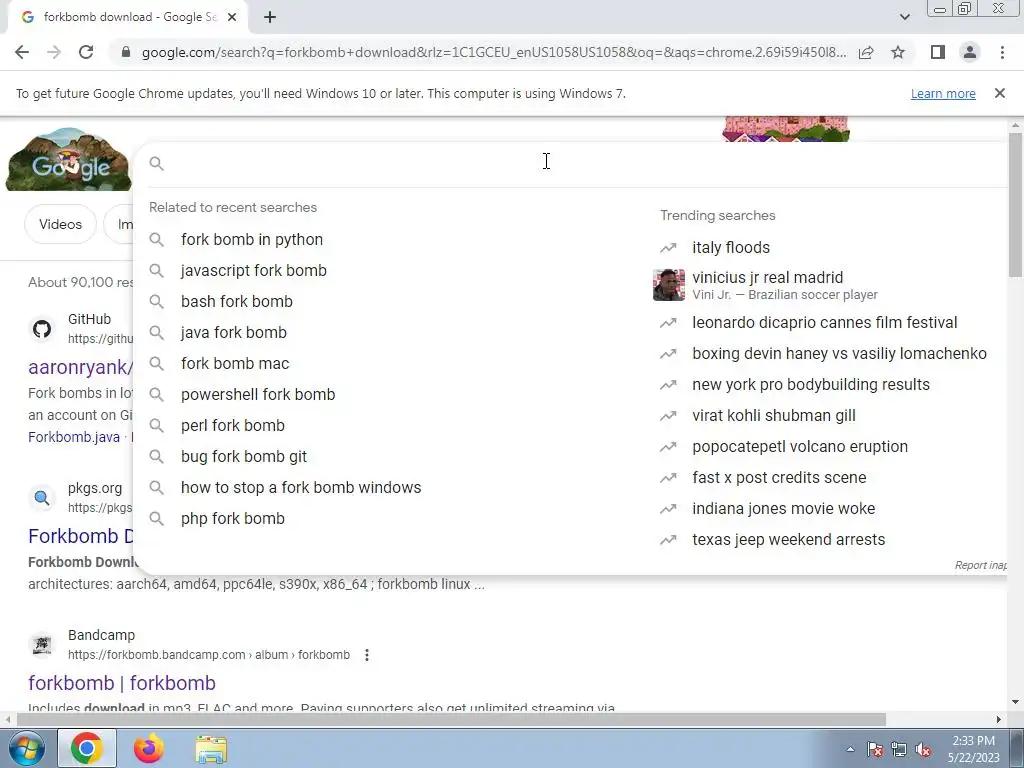
Task: Click the padlock site info icon
Action: (126, 52)
